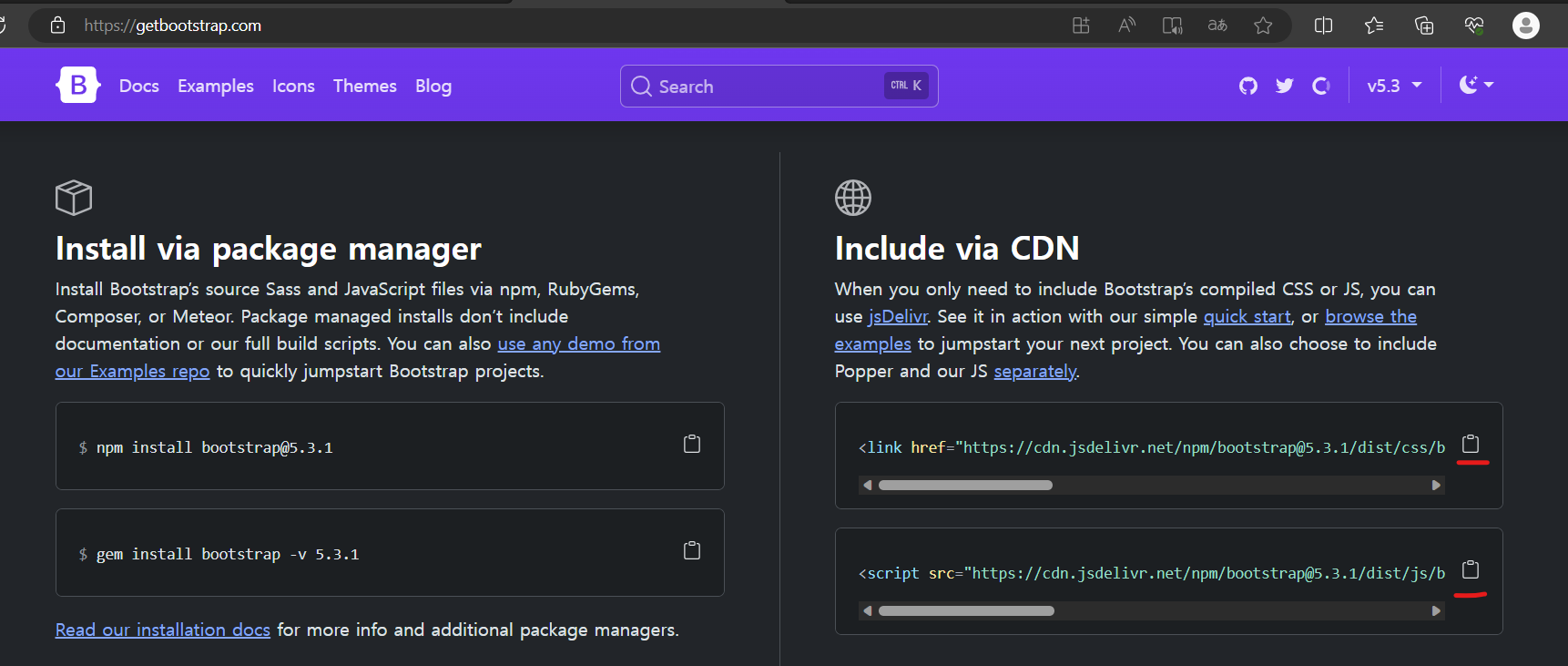Image resolution: width=1568 pixels, height=666 pixels.
Task: Click the getbootstrap.com address bar URL
Action: [173, 26]
